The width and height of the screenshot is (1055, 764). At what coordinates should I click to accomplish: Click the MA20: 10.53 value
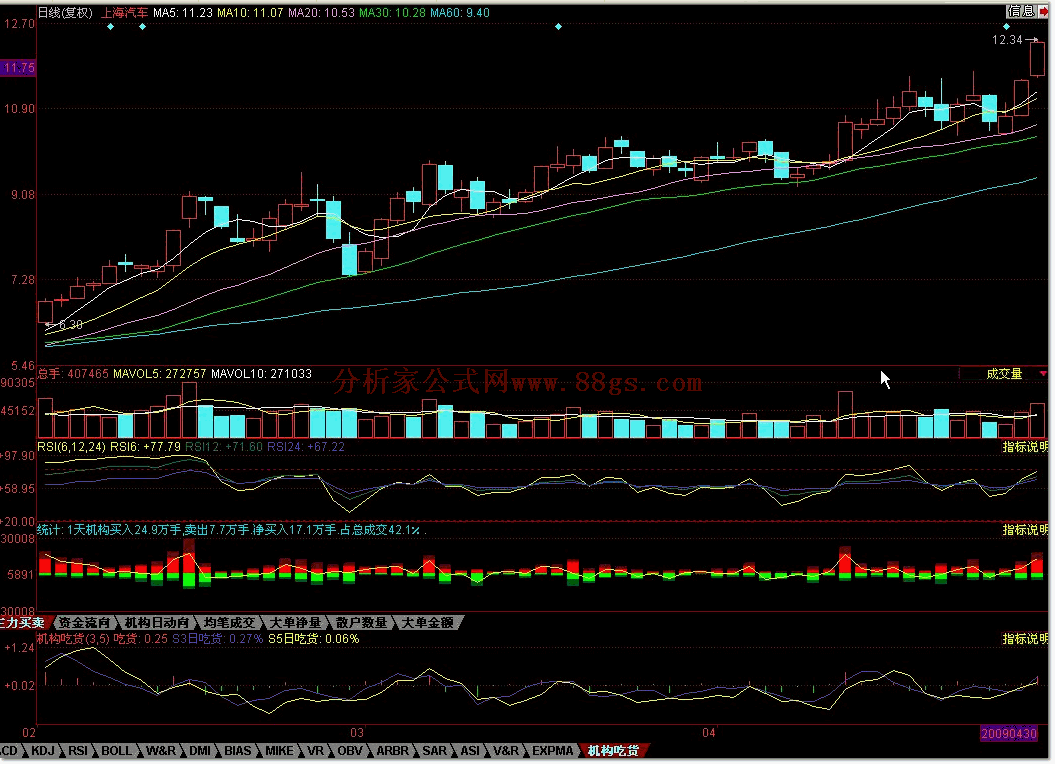(x=322, y=13)
